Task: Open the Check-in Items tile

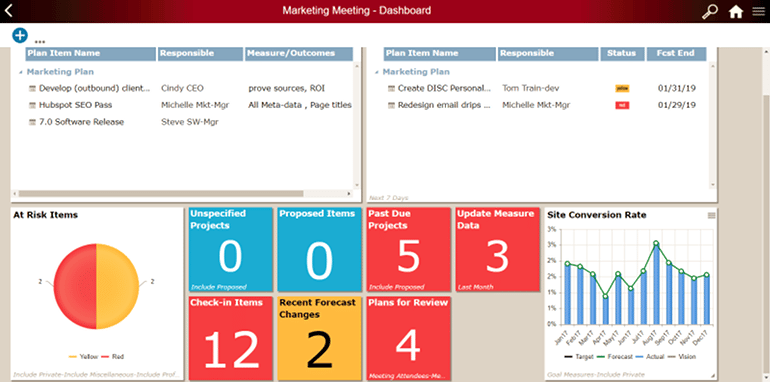Action: tap(231, 338)
